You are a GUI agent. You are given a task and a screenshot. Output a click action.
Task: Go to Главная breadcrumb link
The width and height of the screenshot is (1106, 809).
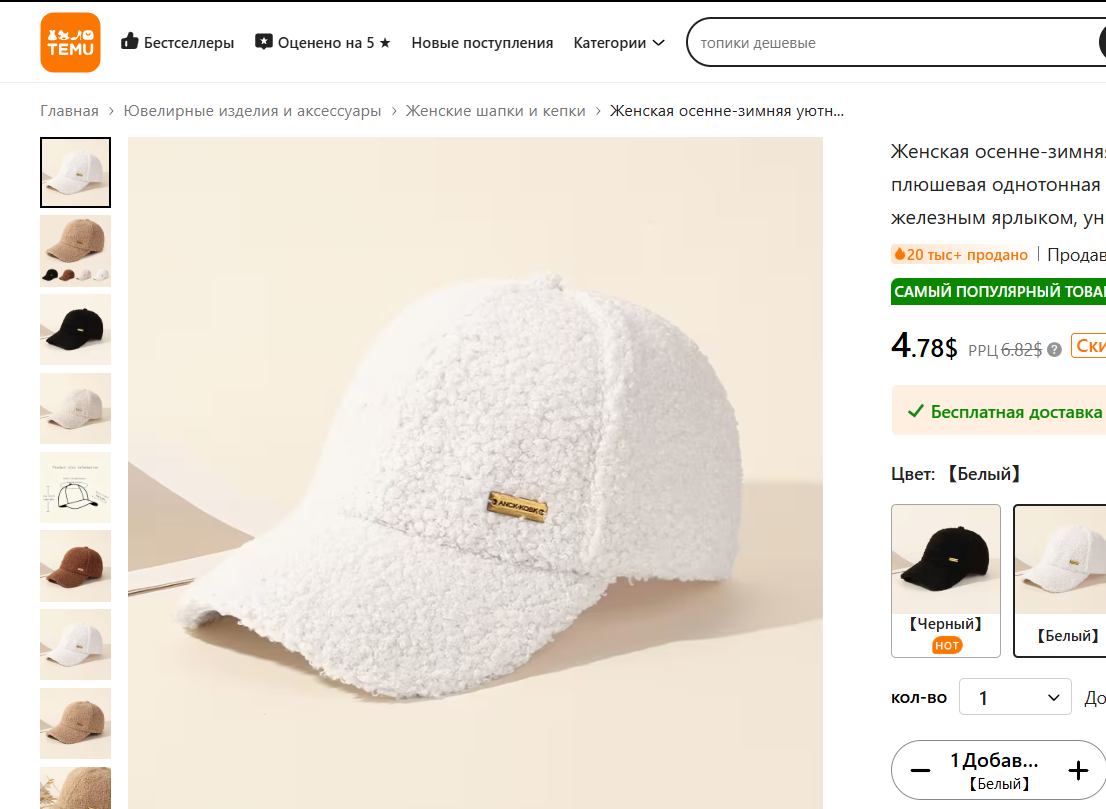coord(69,111)
